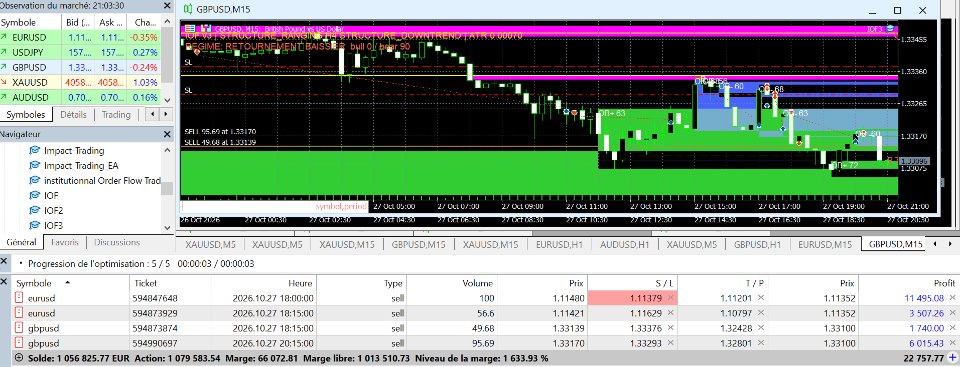This screenshot has width=960, height=367.
Task: Click order icon for ticket 594847648
Action: coord(19,298)
